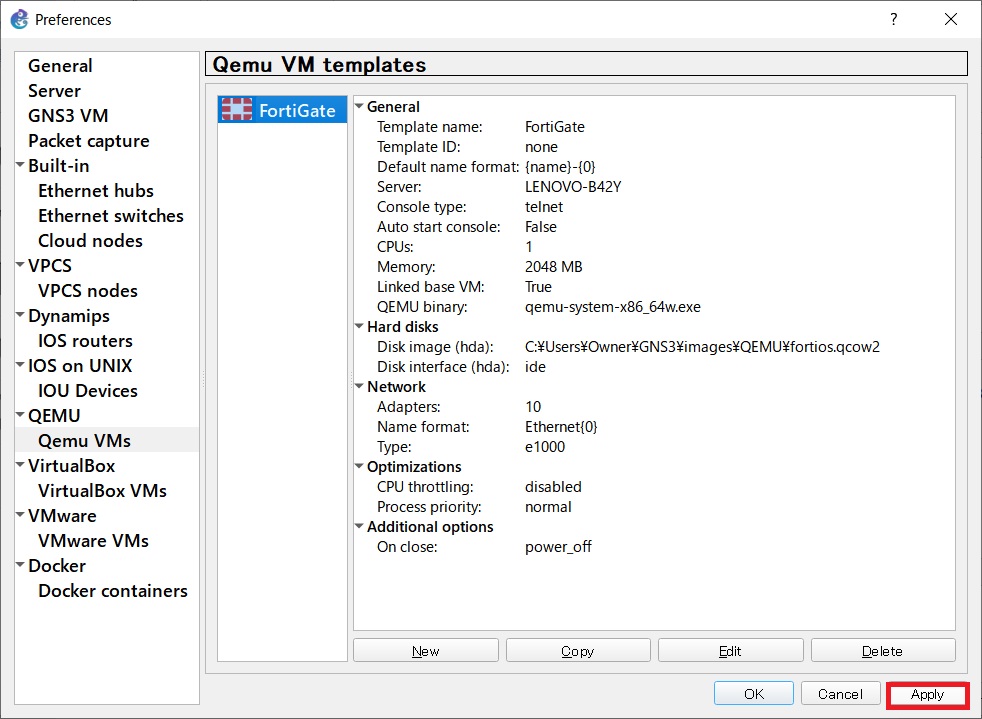Screen dimensions: 982x719
Task: Click the Auto start console value False
Action: pos(540,227)
